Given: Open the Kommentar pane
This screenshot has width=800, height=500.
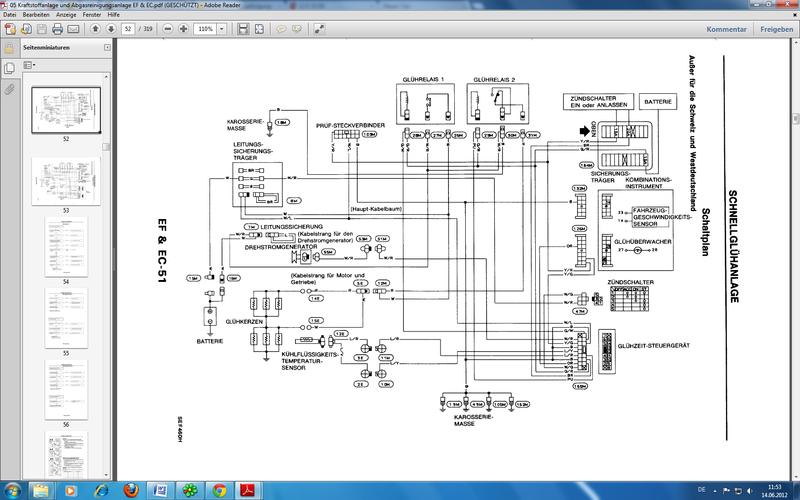Looking at the screenshot, I should pyautogui.click(x=727, y=30).
